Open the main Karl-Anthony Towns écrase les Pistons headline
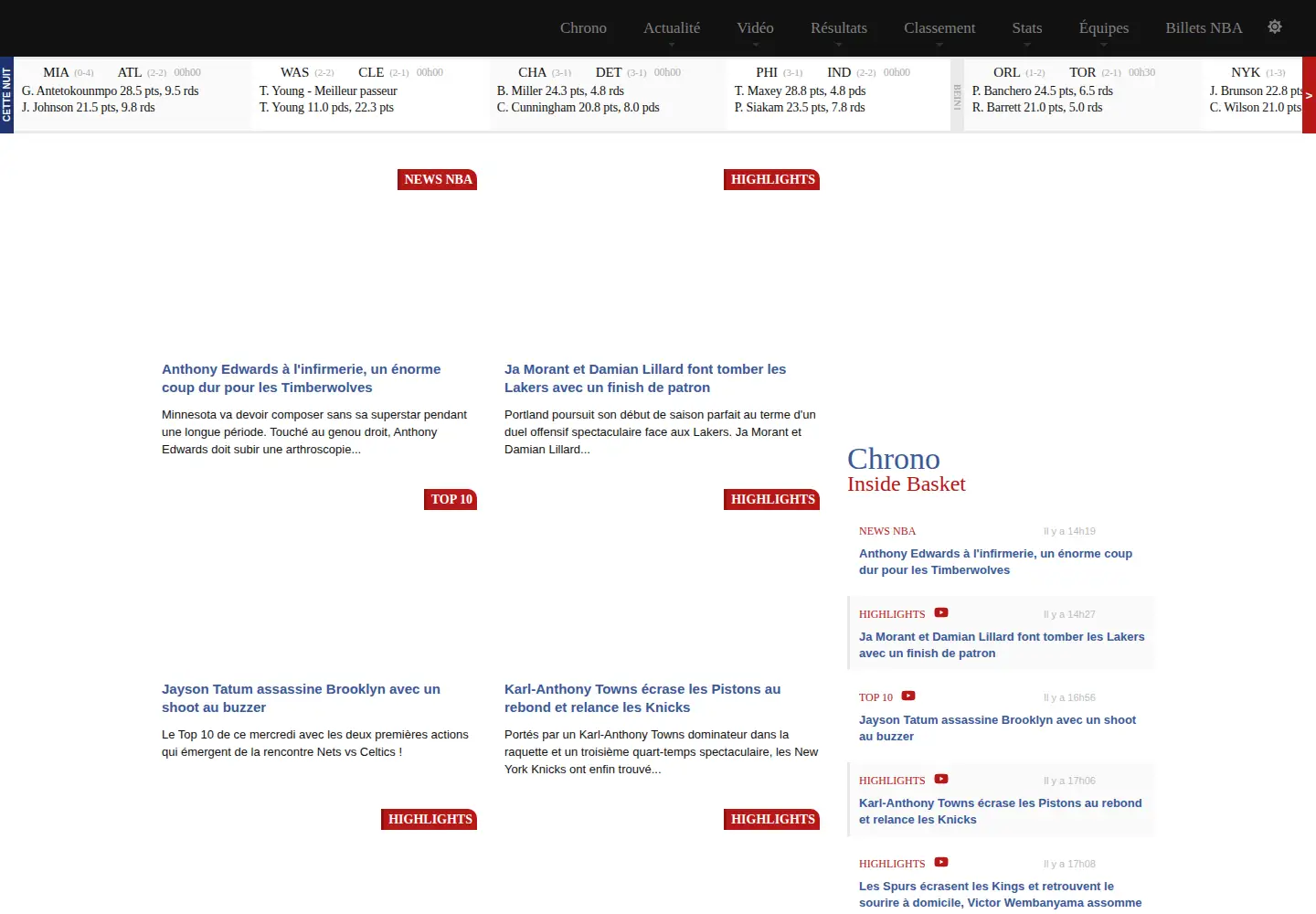The width and height of the screenshot is (1316, 914). click(642, 698)
